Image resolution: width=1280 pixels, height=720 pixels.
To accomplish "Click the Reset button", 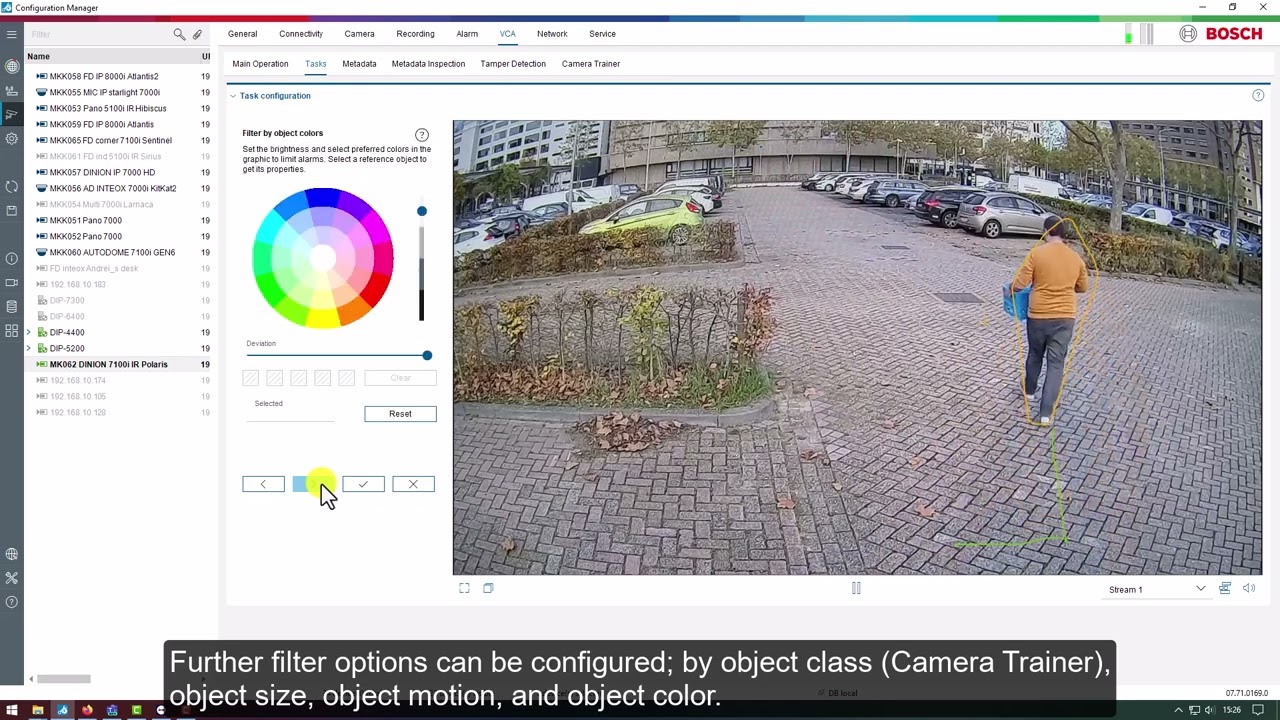I will (400, 414).
